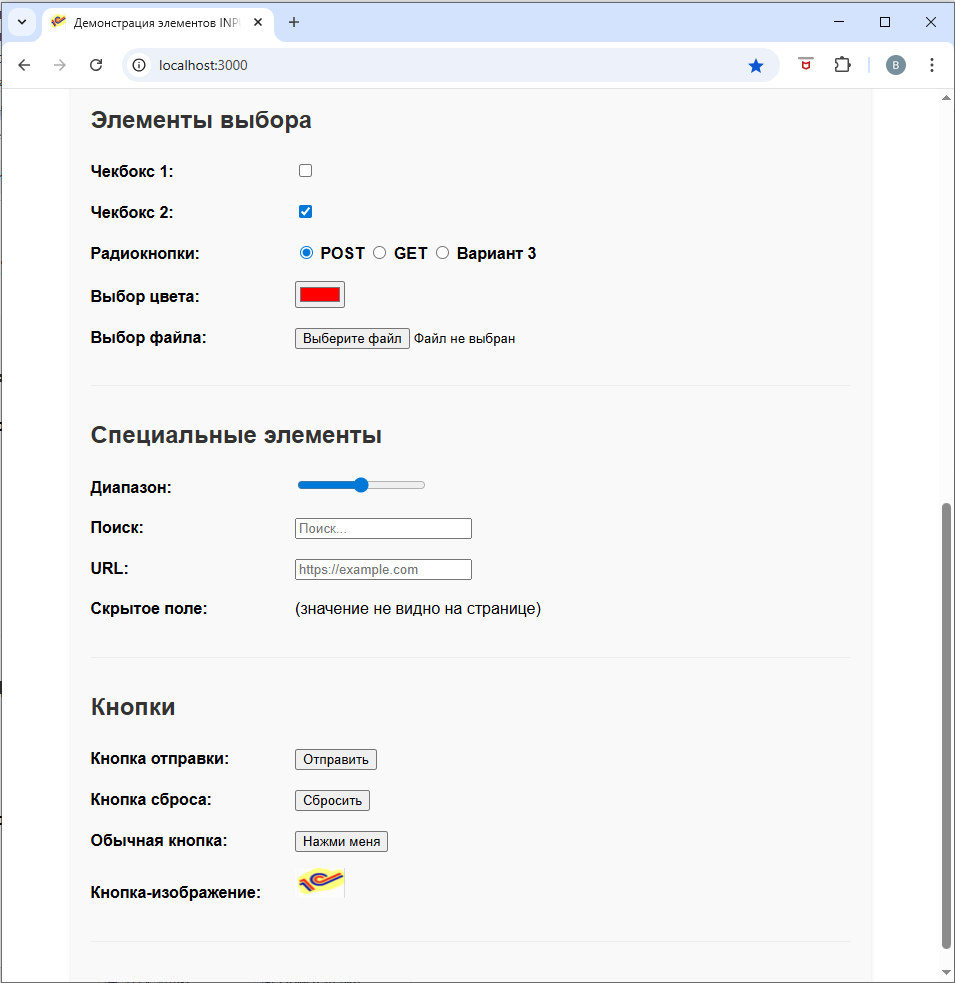Open a new browser tab
Image resolution: width=955 pixels, height=983 pixels.
pyautogui.click(x=293, y=23)
